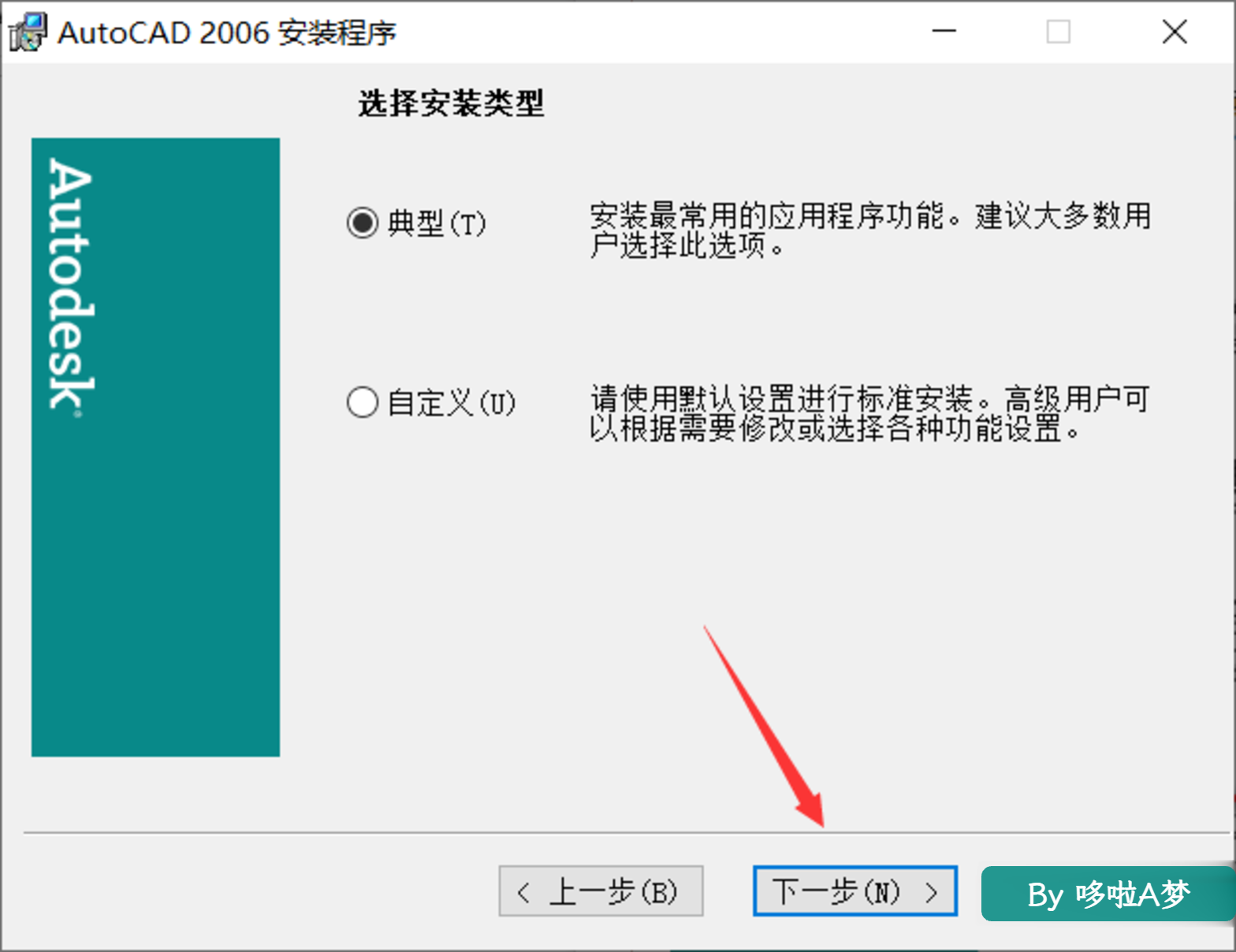Click the description starting with 安装最常用的应用程序功能
Screen dimensions: 1236x952
870,230
